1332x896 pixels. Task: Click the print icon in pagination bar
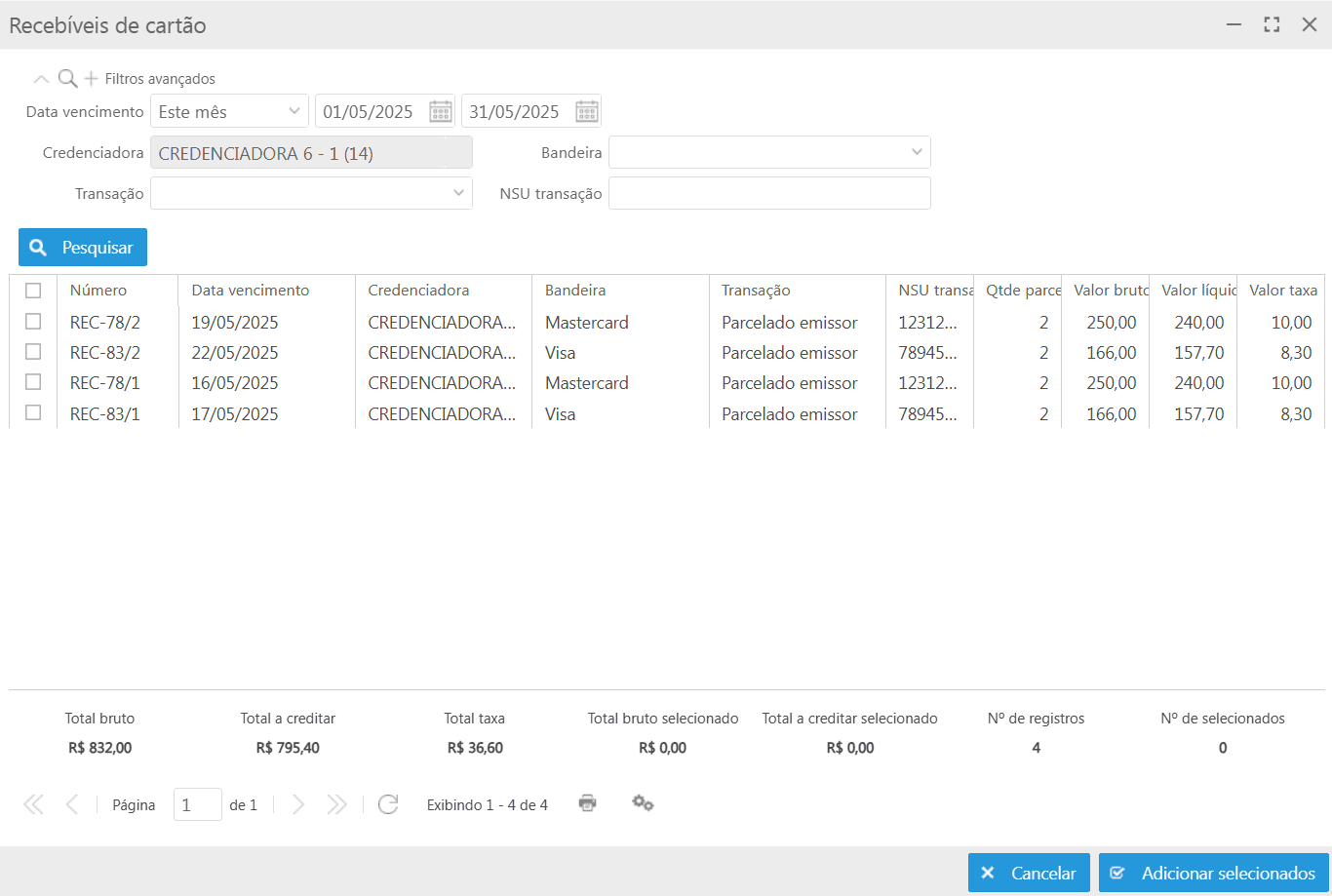click(x=587, y=803)
